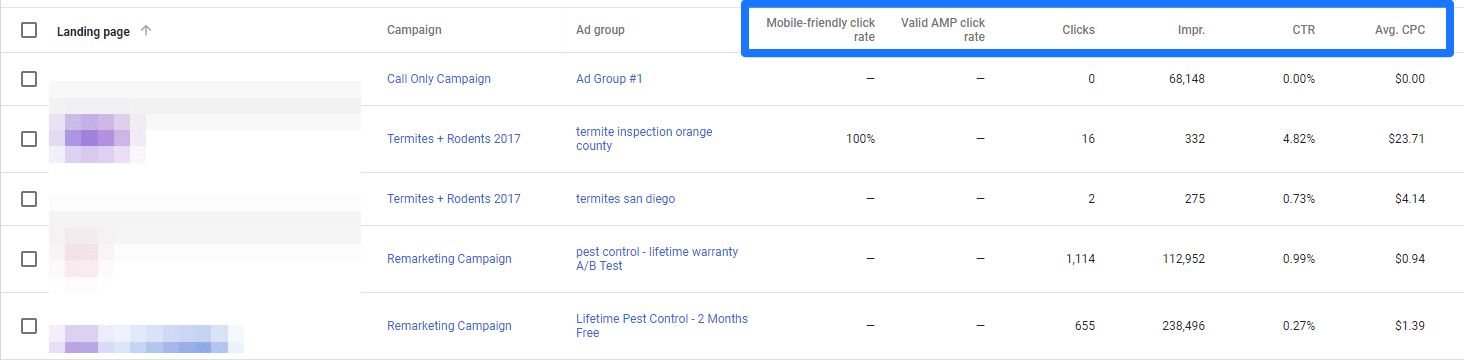Check the Call Only Campaign row checkbox
Image resolution: width=1464 pixels, height=360 pixels.
tap(29, 79)
